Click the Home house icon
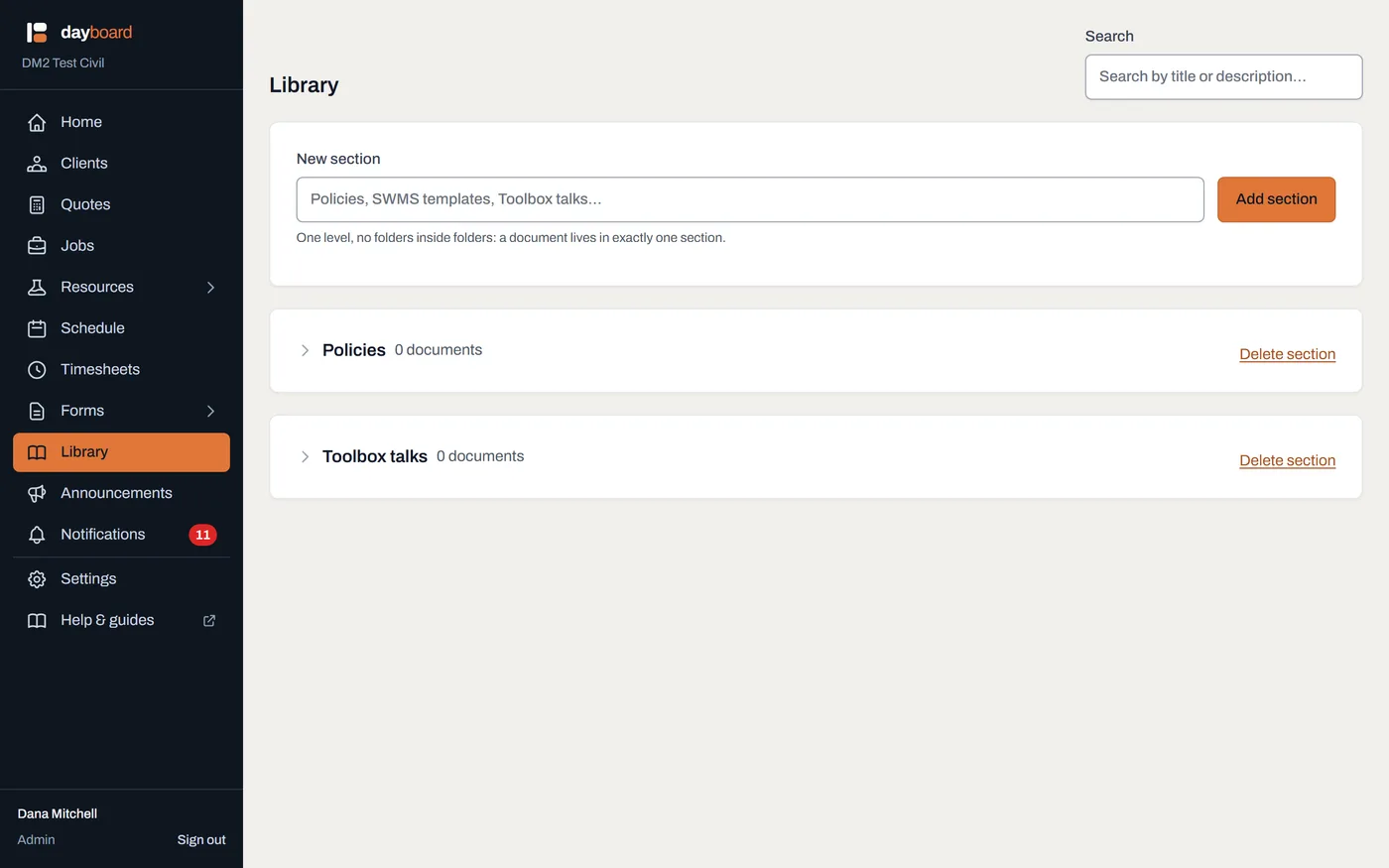 pyautogui.click(x=37, y=122)
